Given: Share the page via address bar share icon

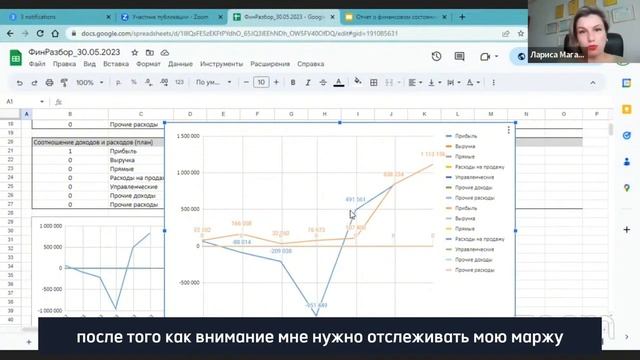Looking at the screenshot, I should point(506,33).
